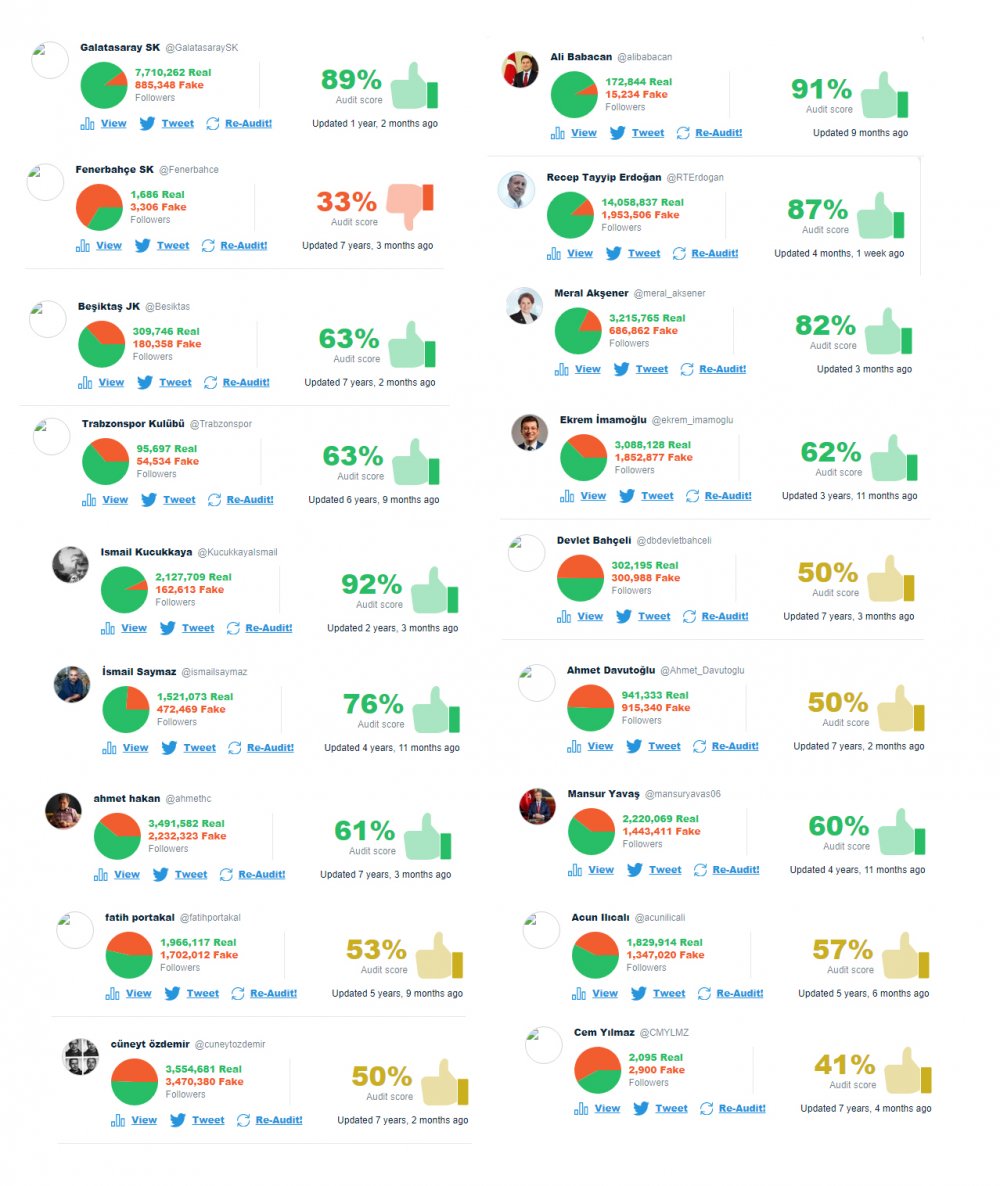Click the Tweet link for Acun Ilıcalı

click(x=669, y=993)
